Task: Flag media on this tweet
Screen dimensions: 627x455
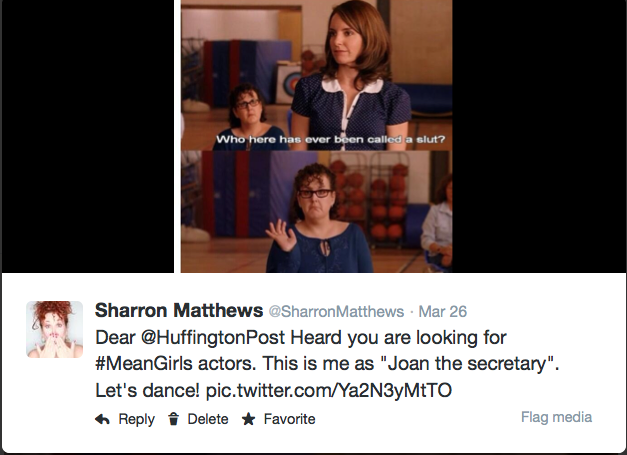Action: pos(556,417)
